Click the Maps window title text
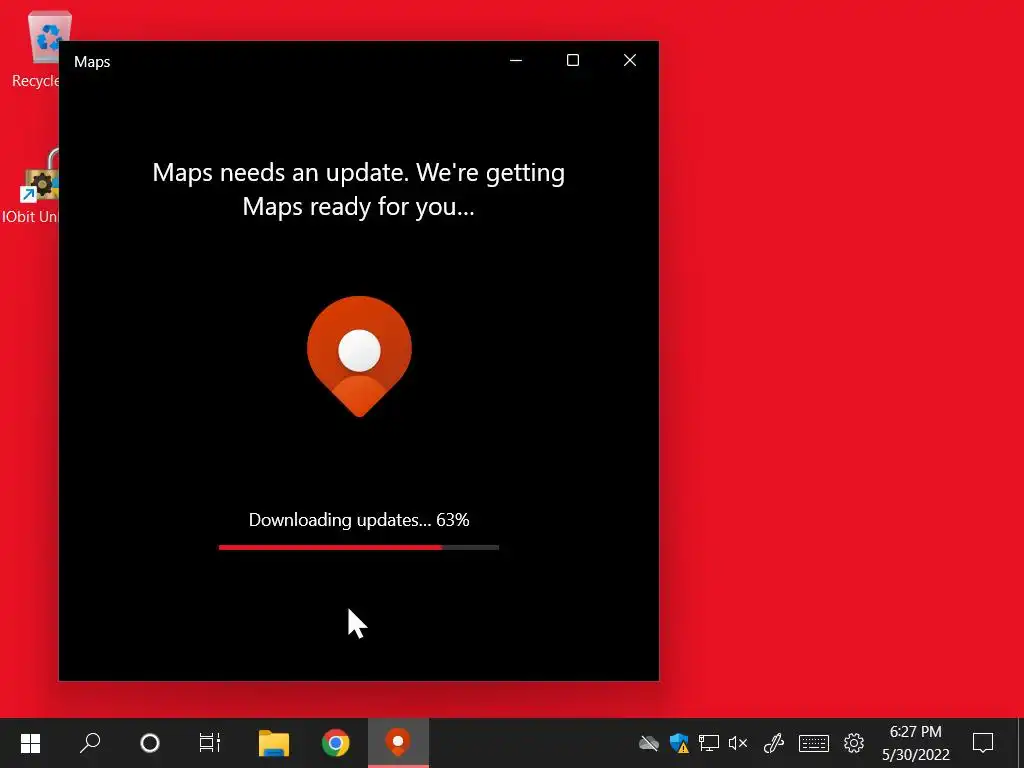This screenshot has width=1024, height=768. point(92,61)
